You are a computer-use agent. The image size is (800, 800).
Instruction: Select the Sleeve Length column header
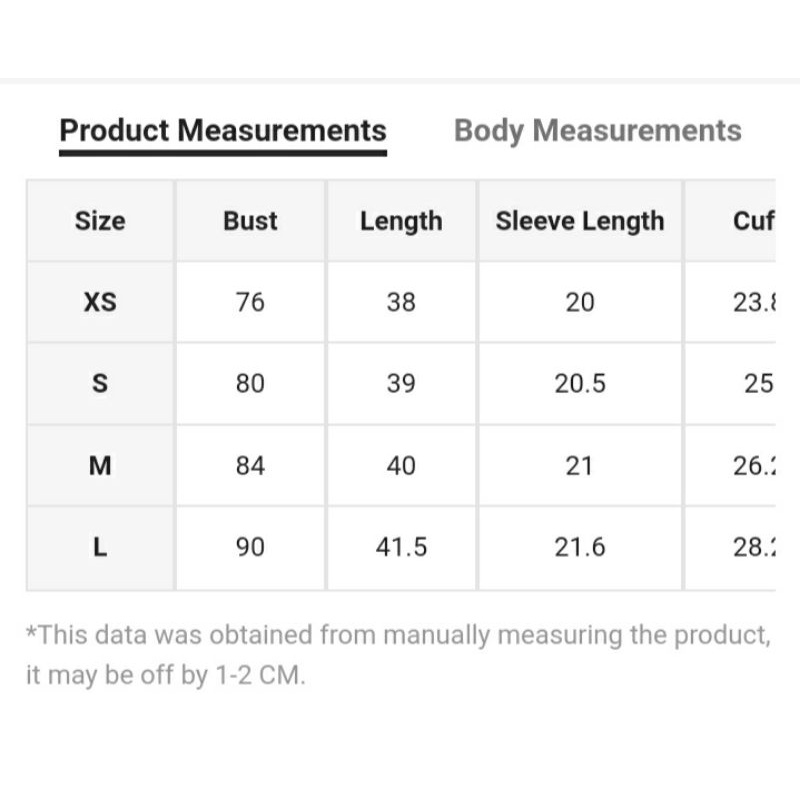580,221
